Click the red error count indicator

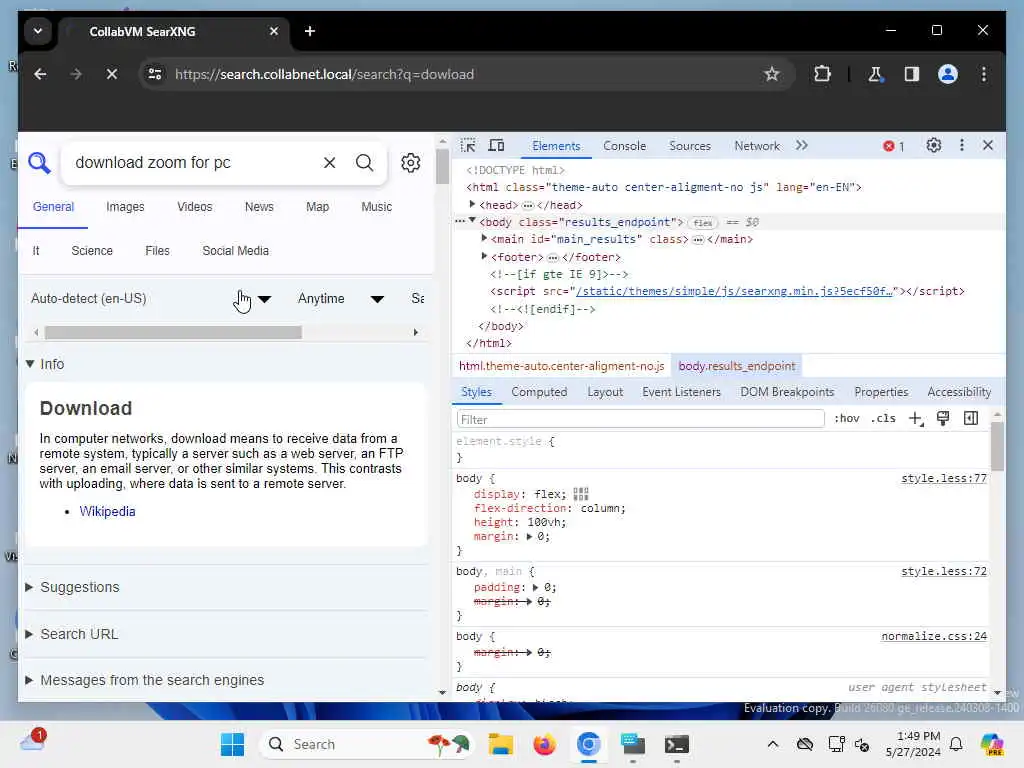click(x=893, y=146)
